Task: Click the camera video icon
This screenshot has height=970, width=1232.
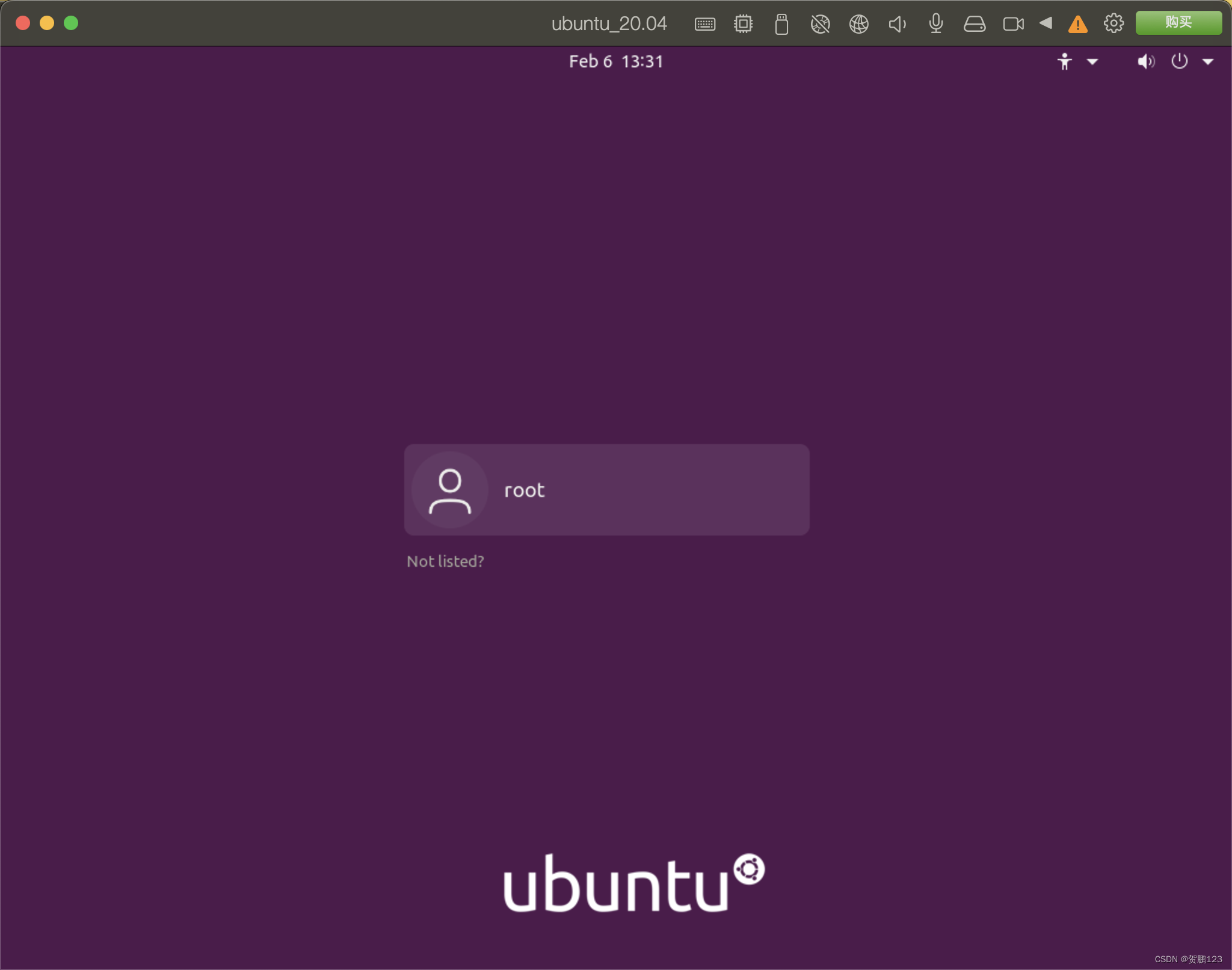Action: click(x=1013, y=24)
